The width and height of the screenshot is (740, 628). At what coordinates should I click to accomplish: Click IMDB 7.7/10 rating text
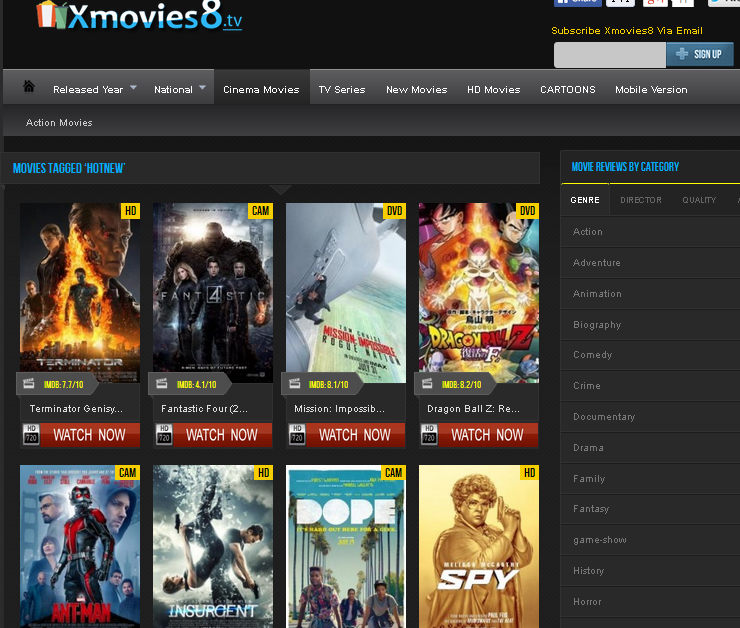point(63,385)
